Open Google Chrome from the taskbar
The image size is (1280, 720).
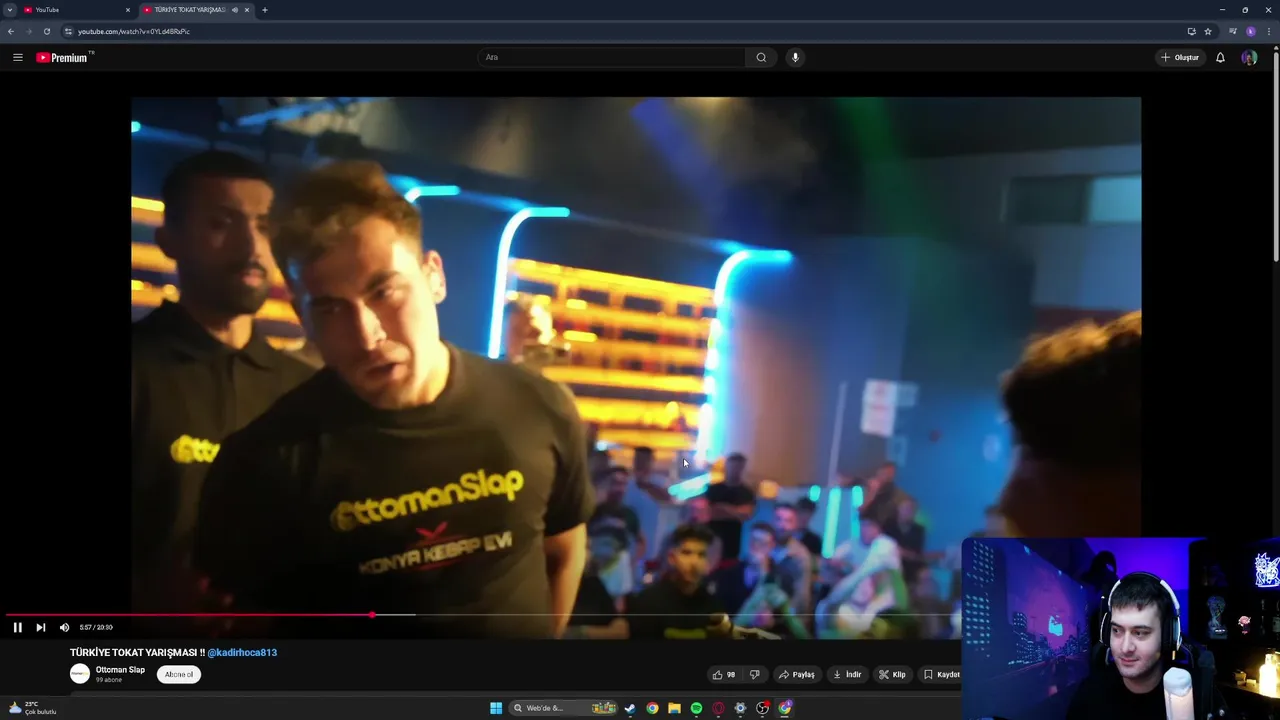tap(652, 708)
